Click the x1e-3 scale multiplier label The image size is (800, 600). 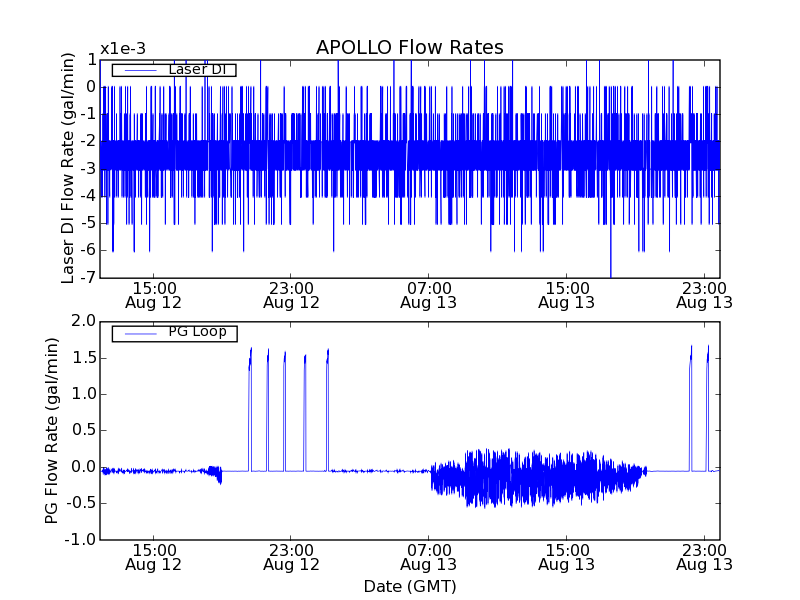pos(122,49)
